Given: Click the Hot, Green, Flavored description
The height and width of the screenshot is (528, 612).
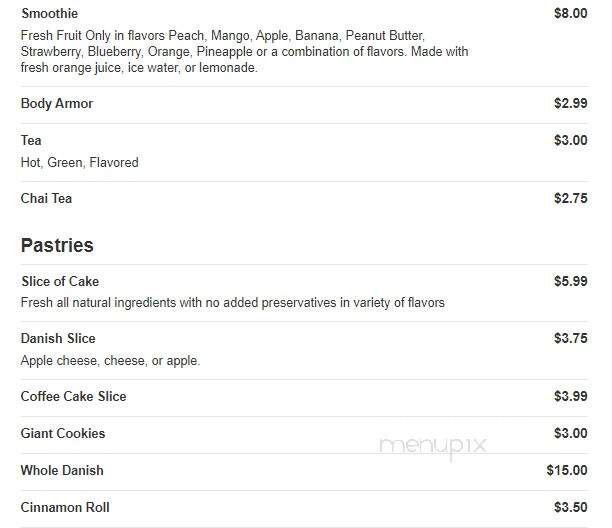Looking at the screenshot, I should [80, 162].
